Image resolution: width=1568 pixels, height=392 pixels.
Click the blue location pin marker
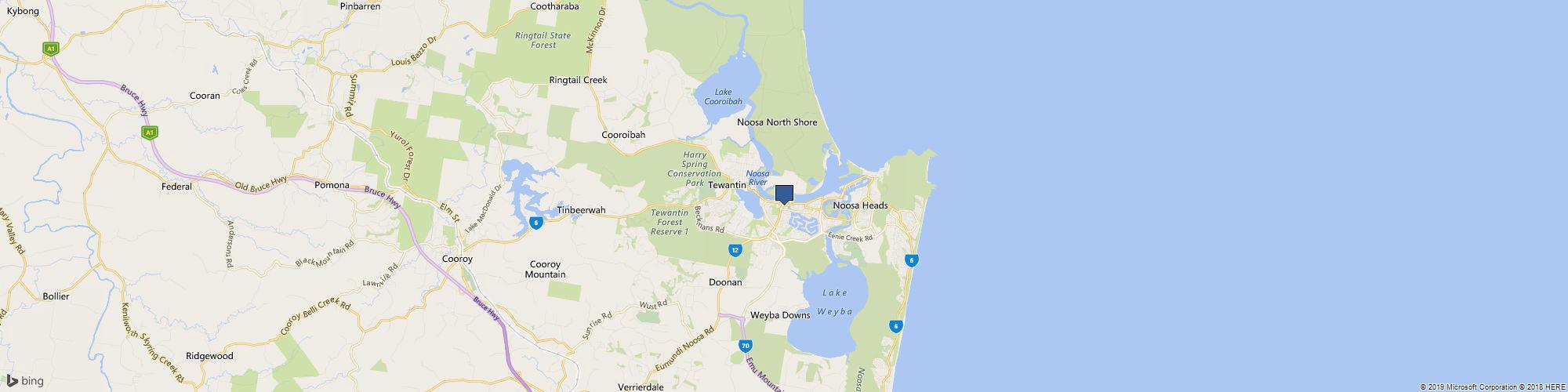point(784,194)
